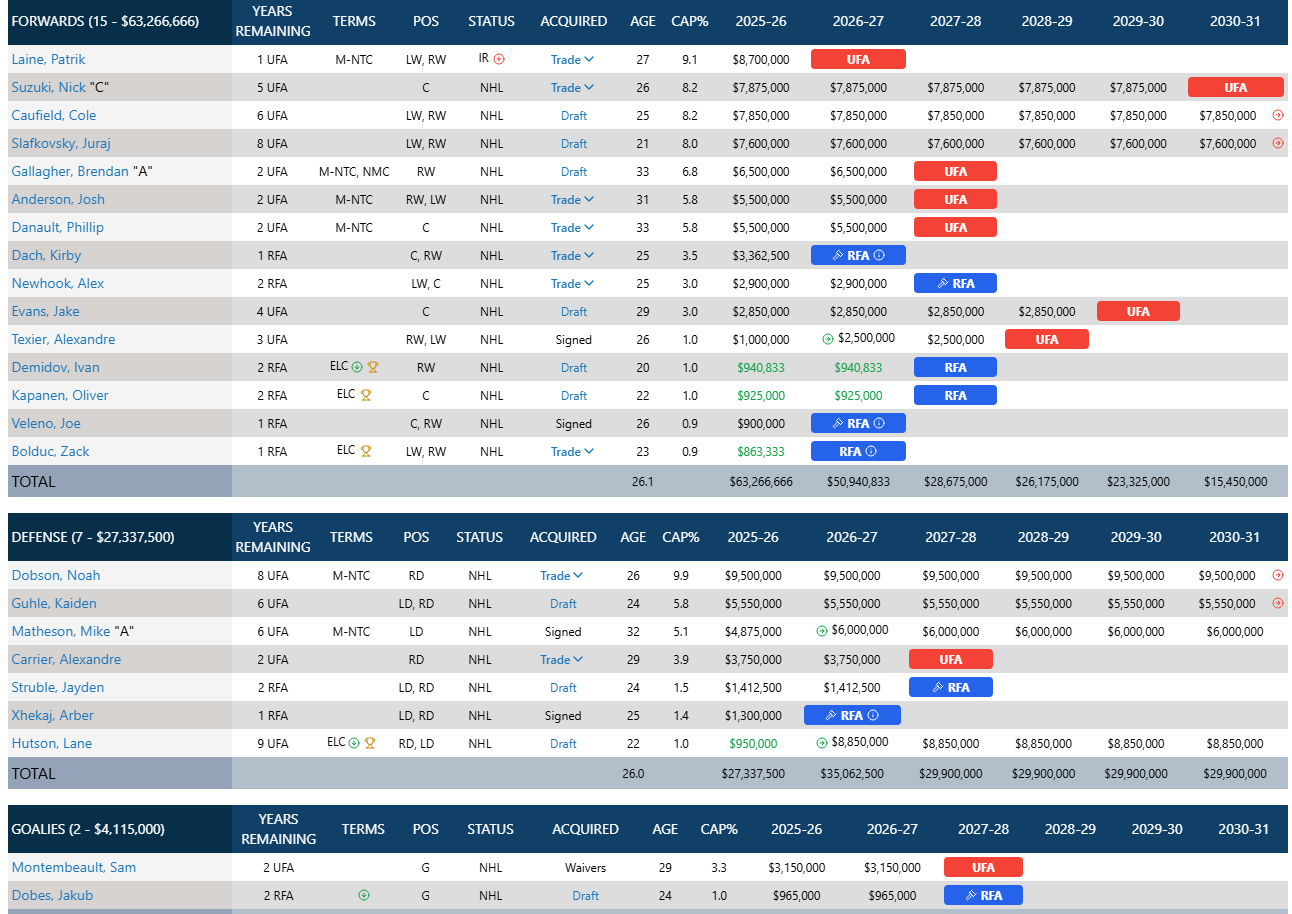Click Struble's blue RFA badge

[x=950, y=687]
